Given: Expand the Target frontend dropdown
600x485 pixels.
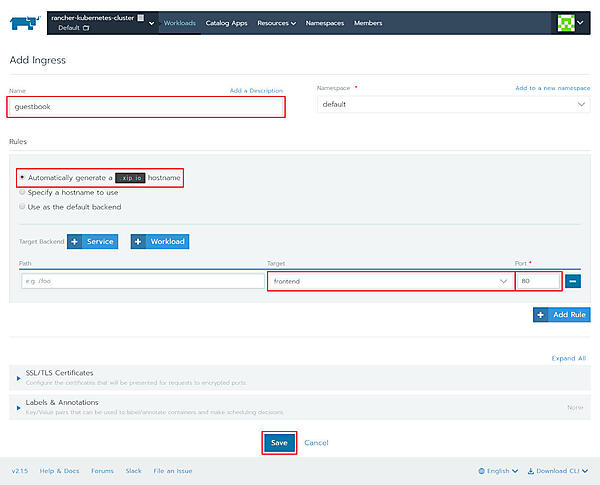Looking at the screenshot, I should (390, 282).
